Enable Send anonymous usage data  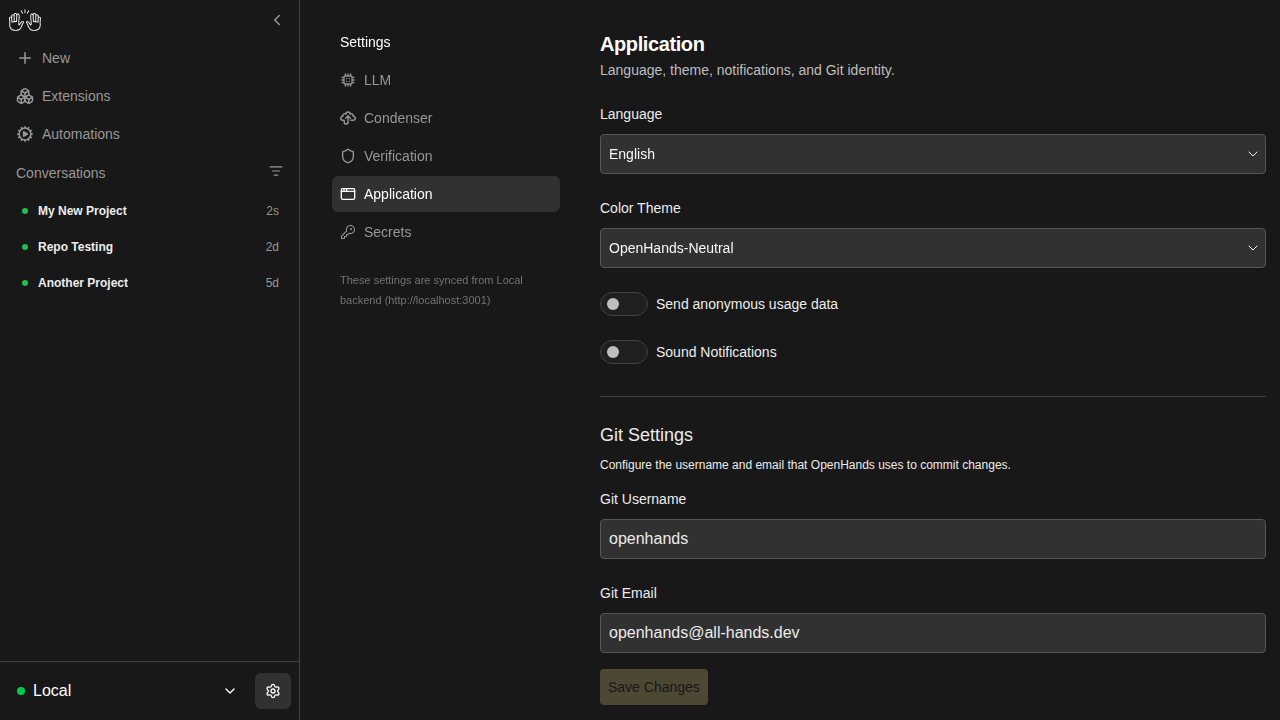624,304
